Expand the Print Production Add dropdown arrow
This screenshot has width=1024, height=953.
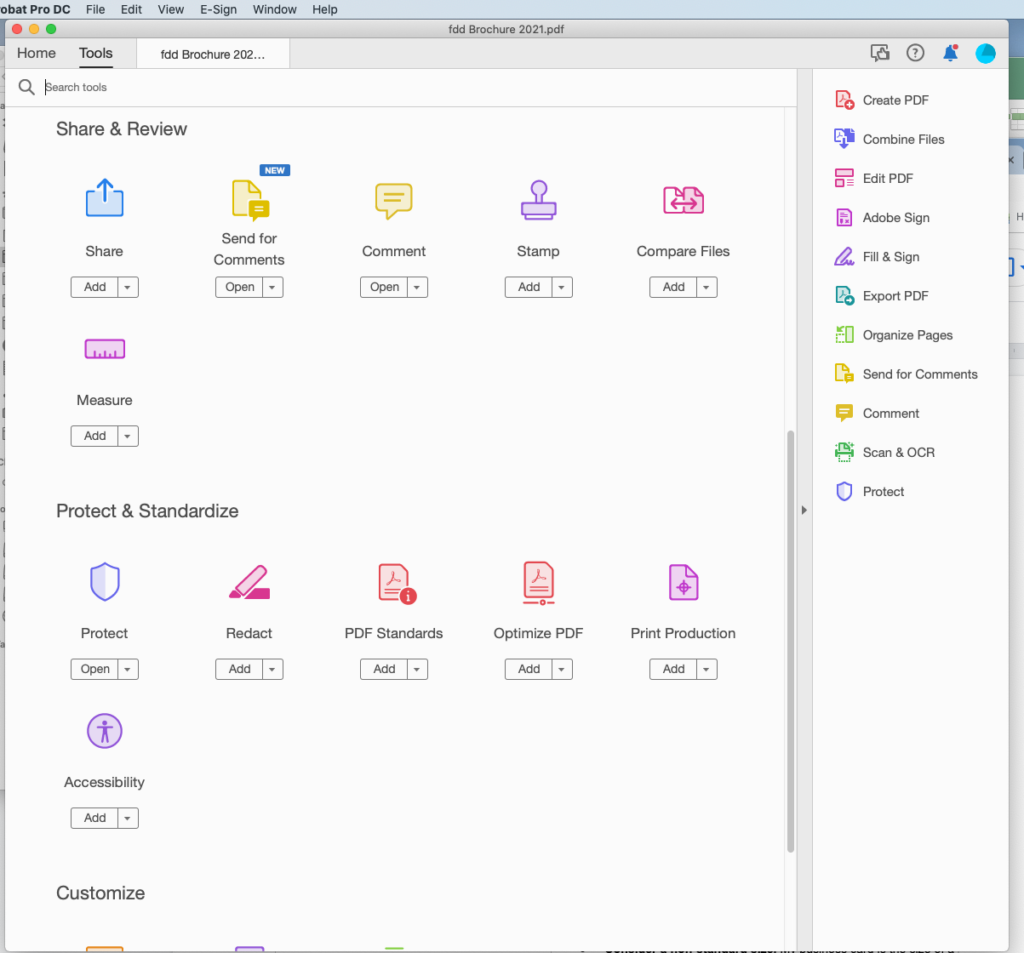tap(707, 670)
